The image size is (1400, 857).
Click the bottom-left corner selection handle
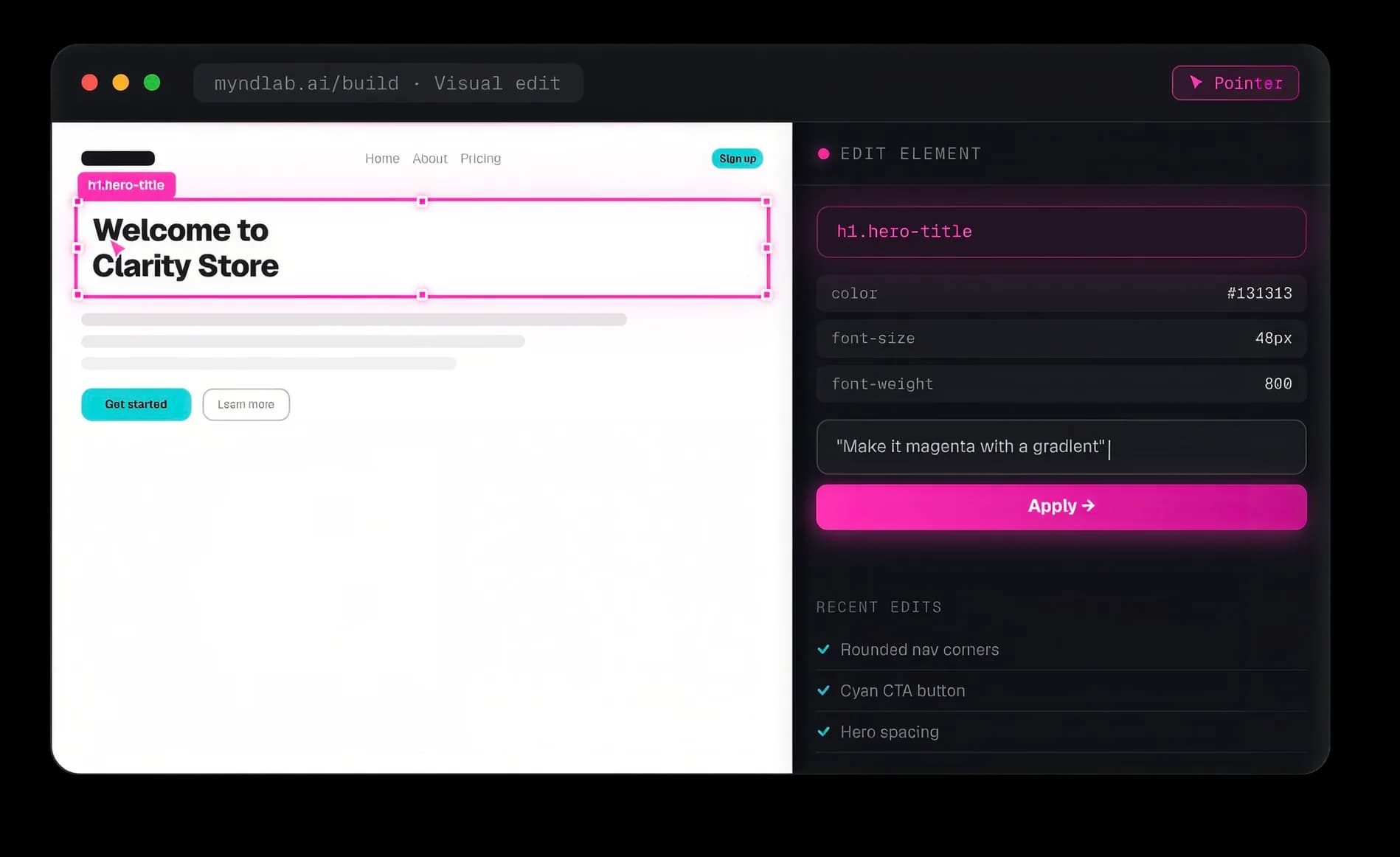(77, 295)
